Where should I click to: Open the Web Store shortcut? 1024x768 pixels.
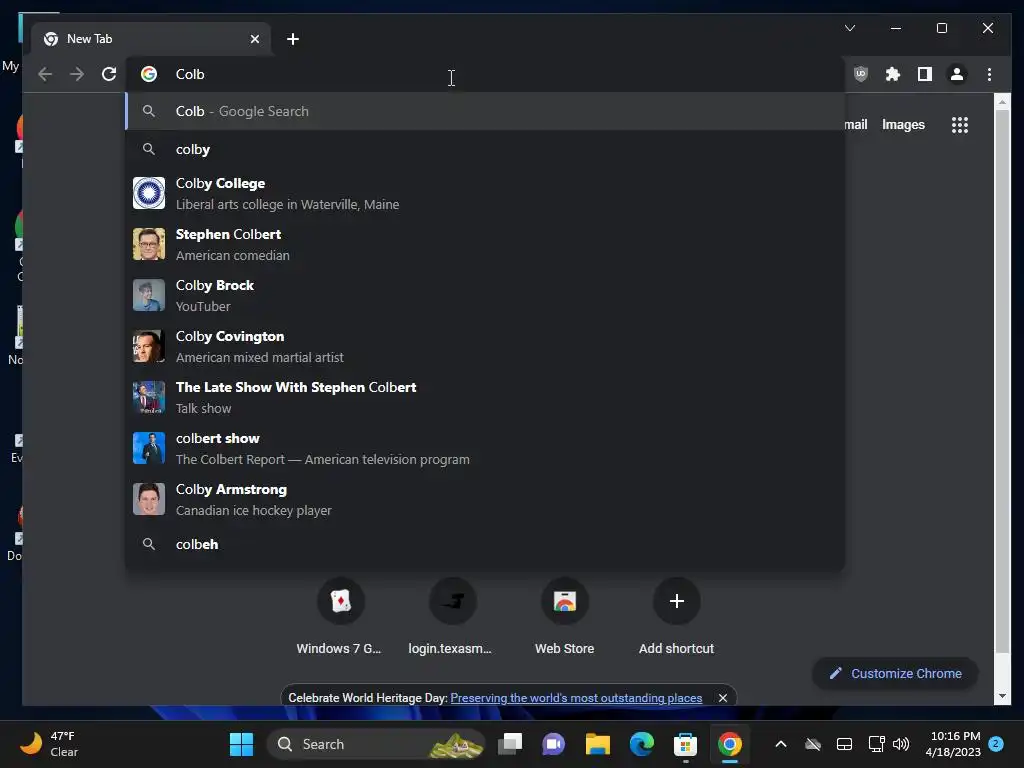(x=564, y=617)
